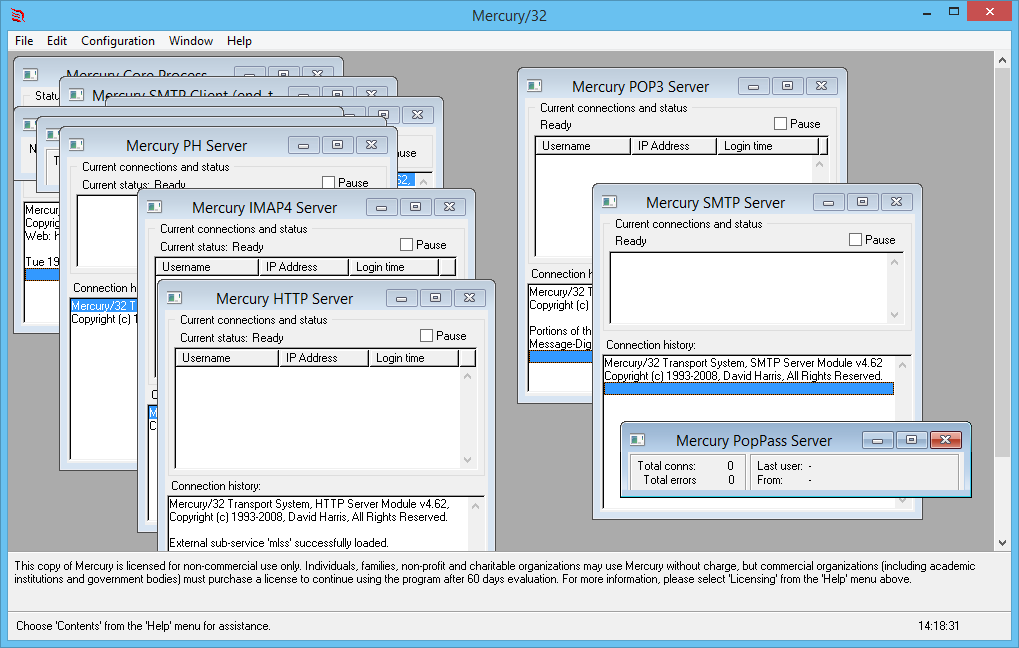Maximize the Mercury PH Server window
Image resolution: width=1019 pixels, height=648 pixels.
337,145
